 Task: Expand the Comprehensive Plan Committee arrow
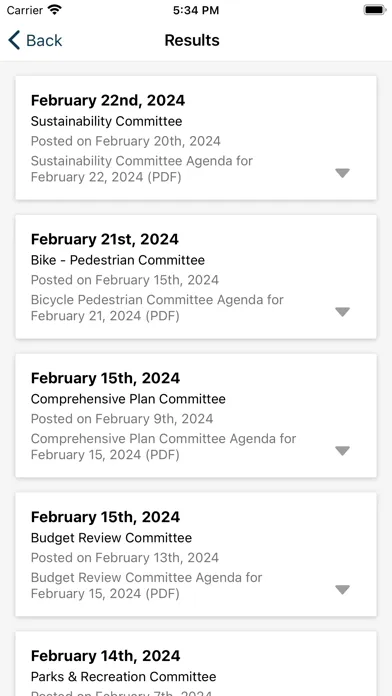(342, 451)
